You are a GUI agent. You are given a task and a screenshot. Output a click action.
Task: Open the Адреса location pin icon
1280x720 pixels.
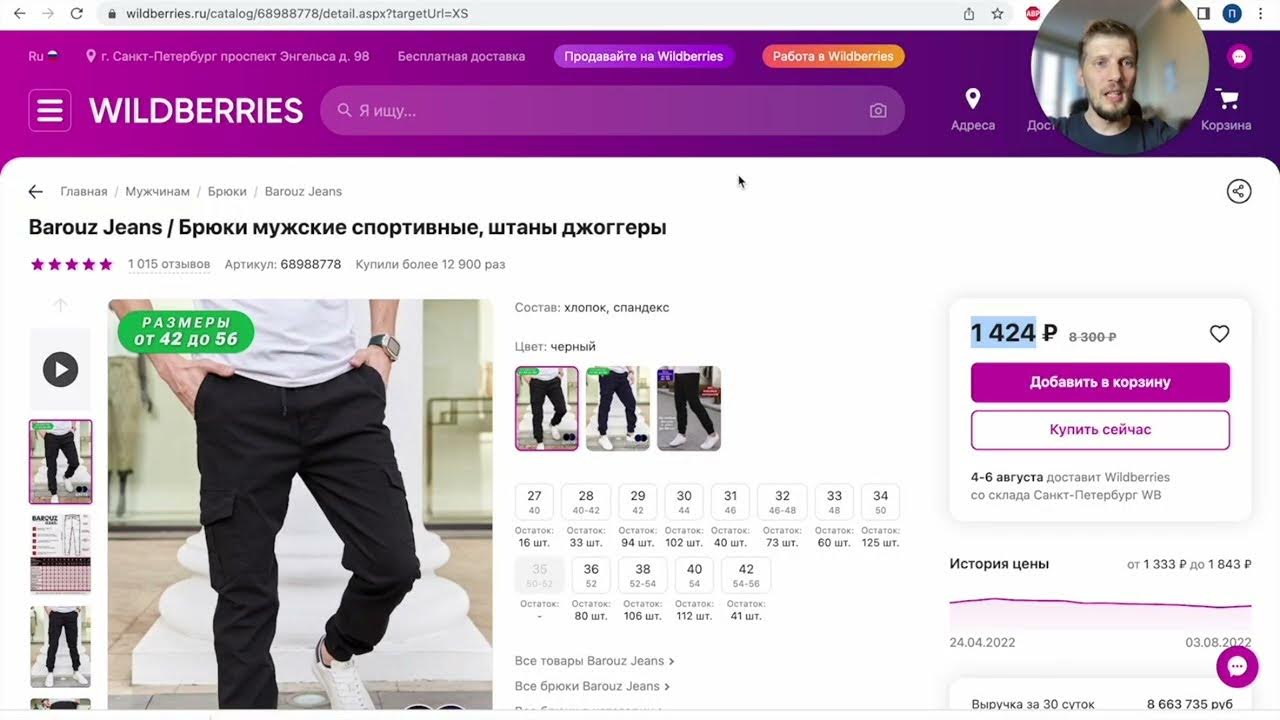pyautogui.click(x=972, y=99)
